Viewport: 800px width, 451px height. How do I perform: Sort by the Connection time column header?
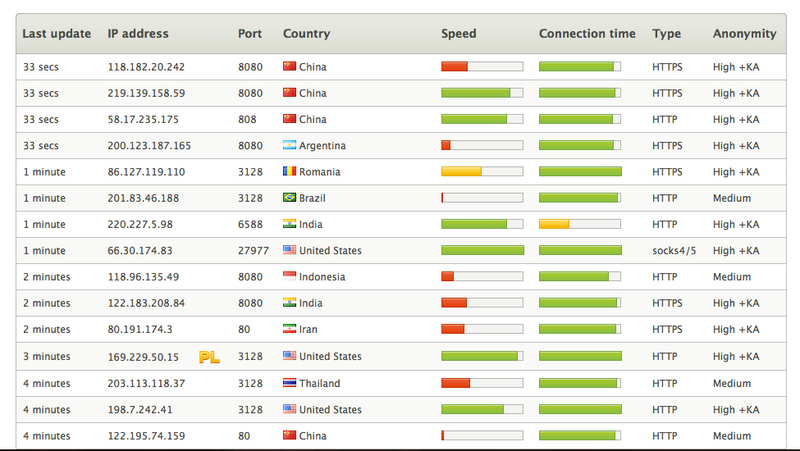coord(587,34)
